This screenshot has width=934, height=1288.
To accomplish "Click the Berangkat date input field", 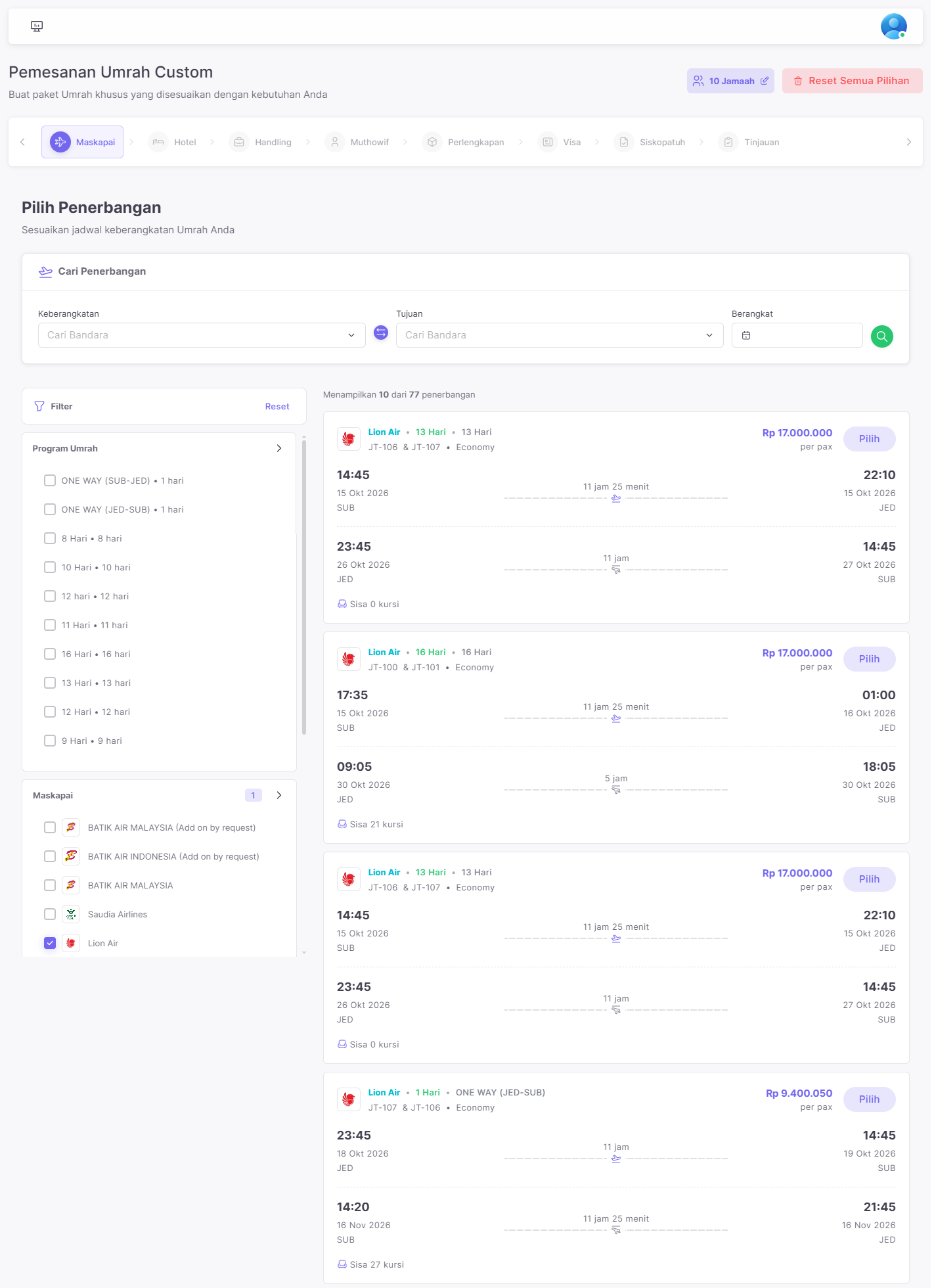I will point(797,335).
